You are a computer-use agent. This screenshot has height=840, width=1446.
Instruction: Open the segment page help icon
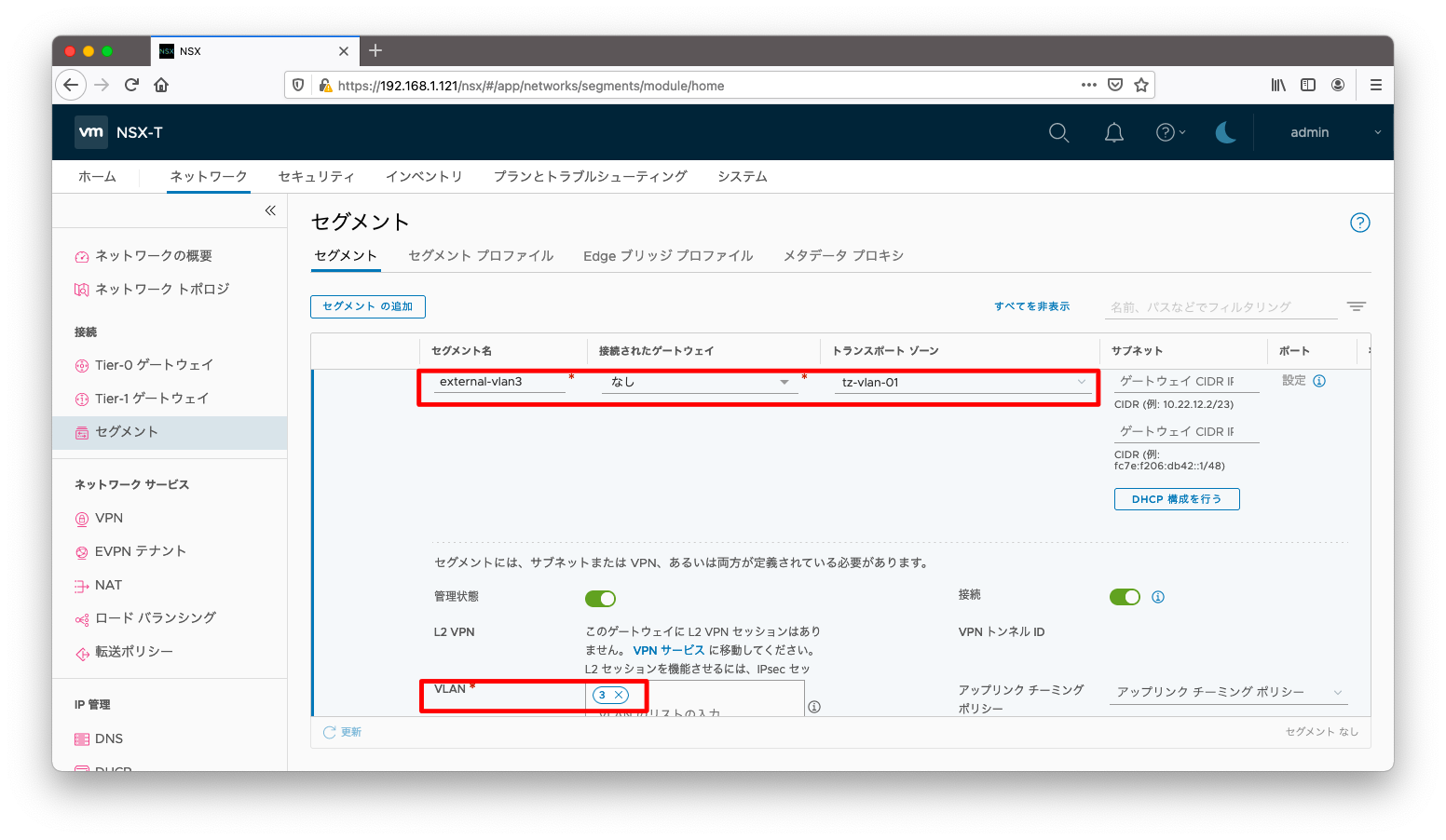[1359, 223]
